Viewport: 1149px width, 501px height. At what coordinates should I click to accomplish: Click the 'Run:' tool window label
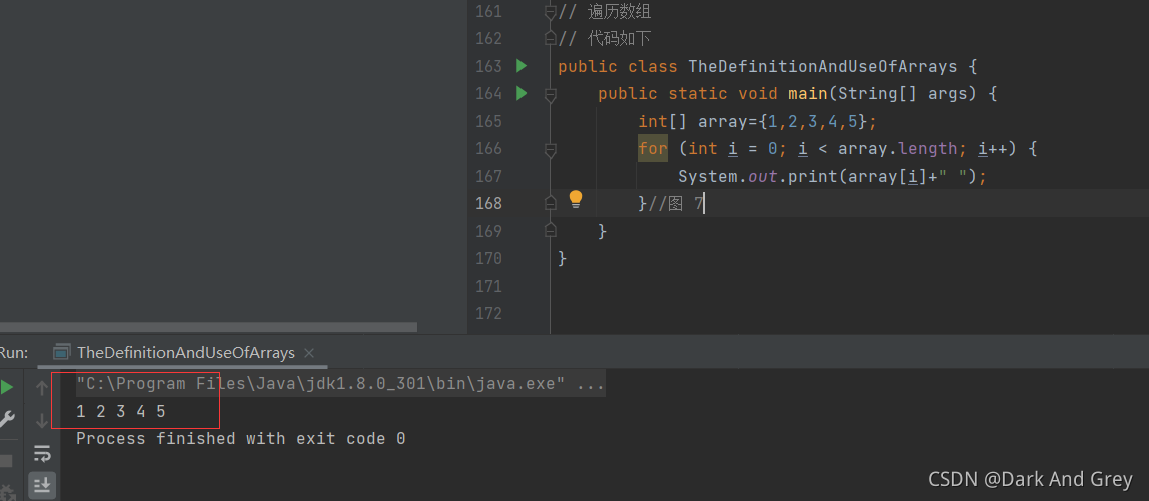pos(13,352)
